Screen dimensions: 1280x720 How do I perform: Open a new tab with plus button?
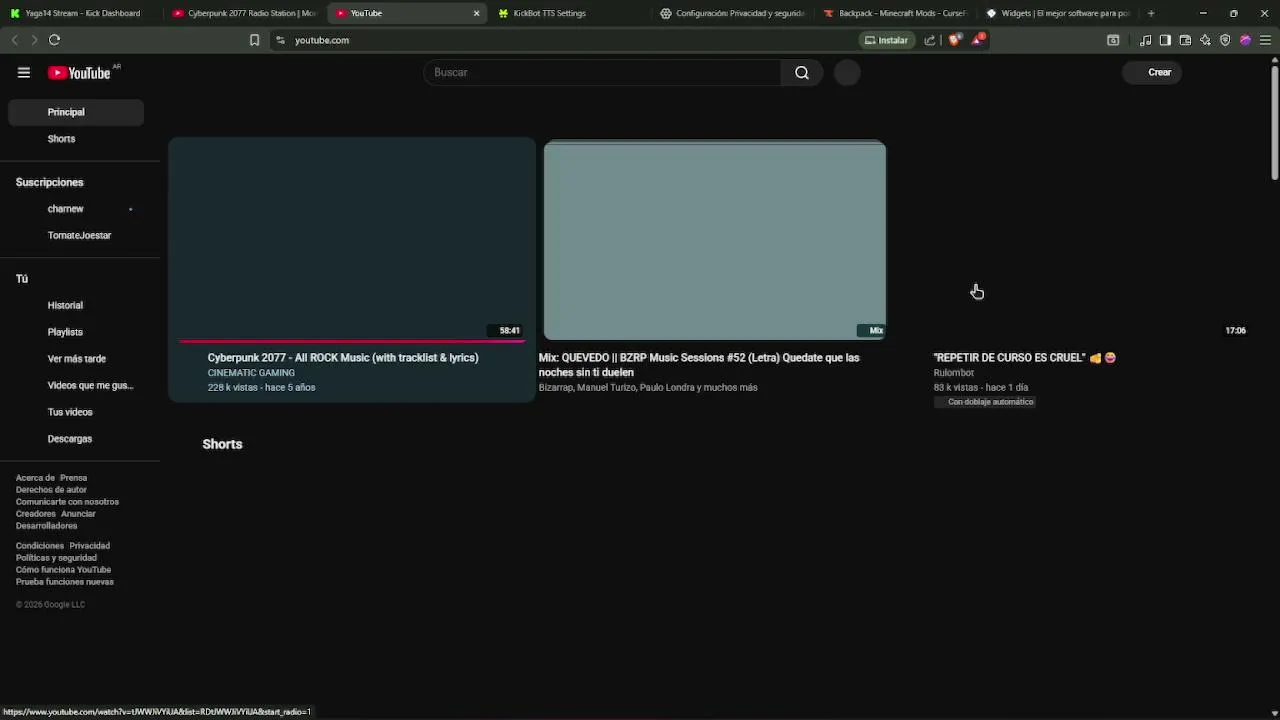tap(1151, 13)
